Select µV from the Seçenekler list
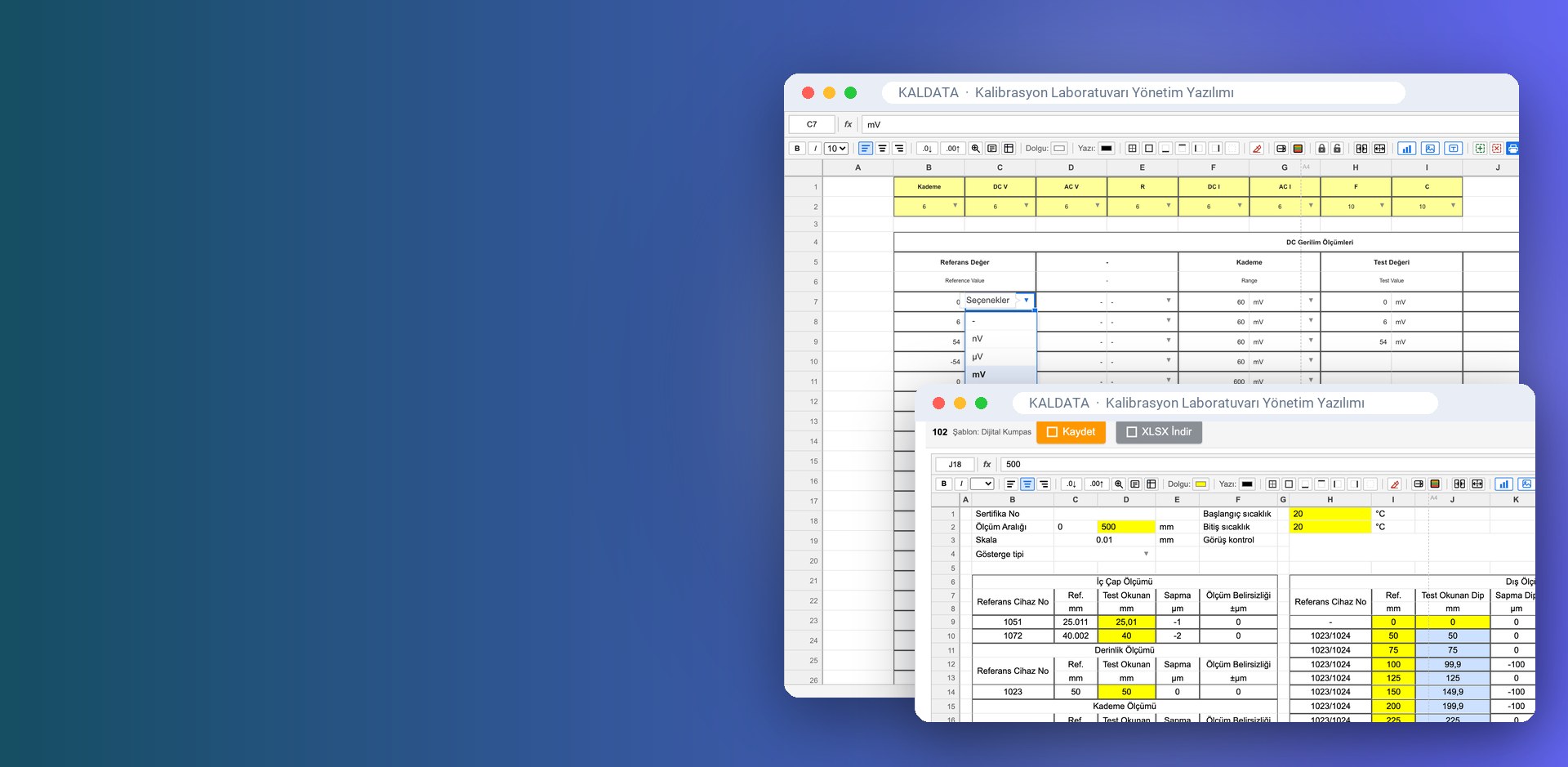This screenshot has width=1568, height=767. pos(1000,357)
